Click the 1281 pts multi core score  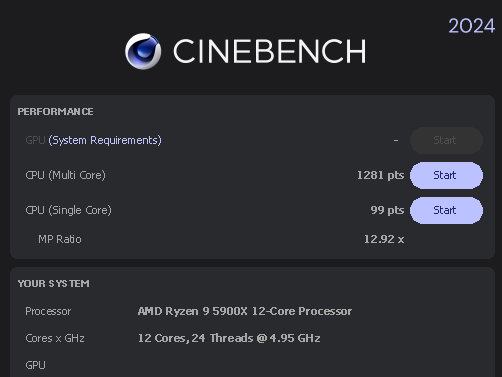pos(380,175)
